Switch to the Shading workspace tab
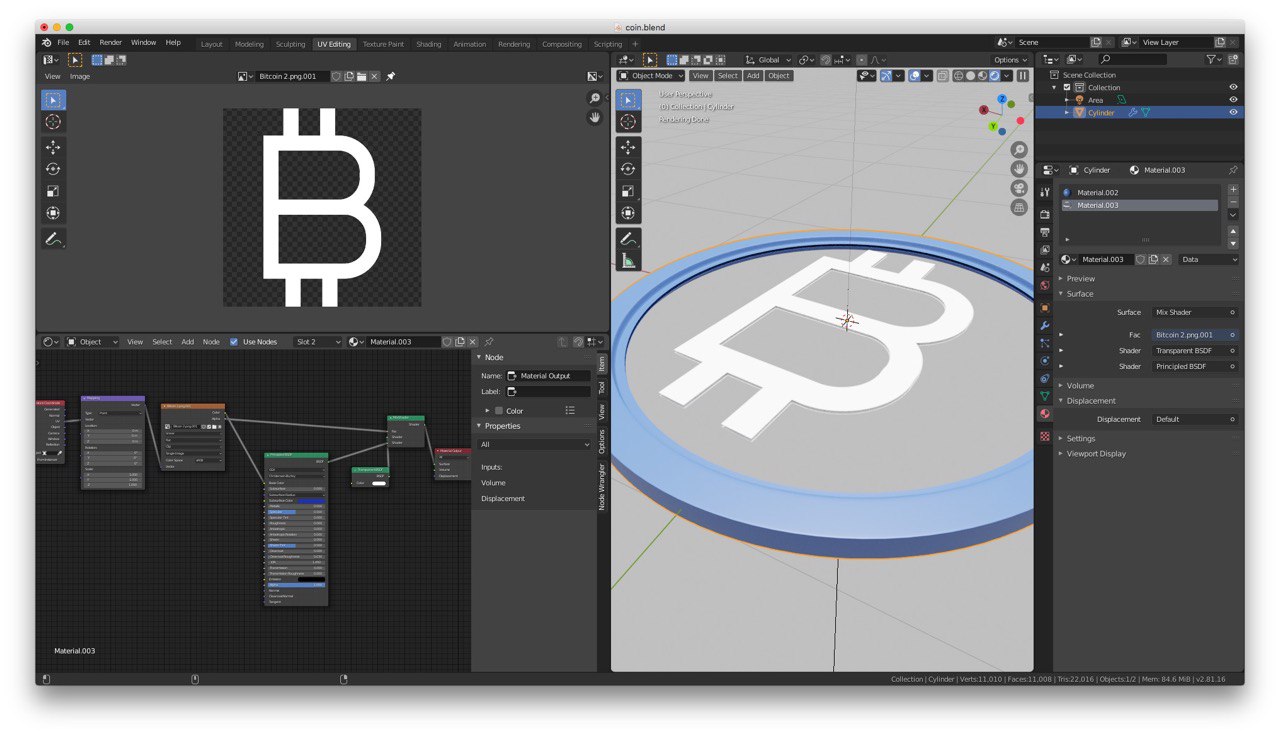Viewport: 1280px width, 736px height. (428, 44)
